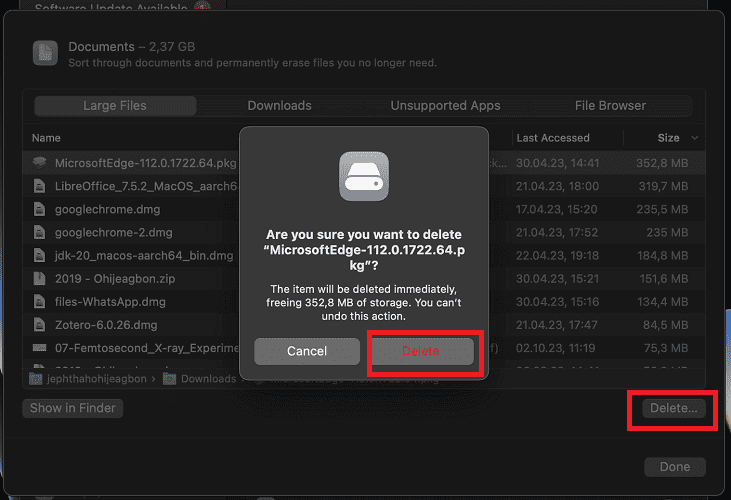Click the files-WhatsApp.dmg file icon
The width and height of the screenshot is (731, 500).
click(40, 302)
